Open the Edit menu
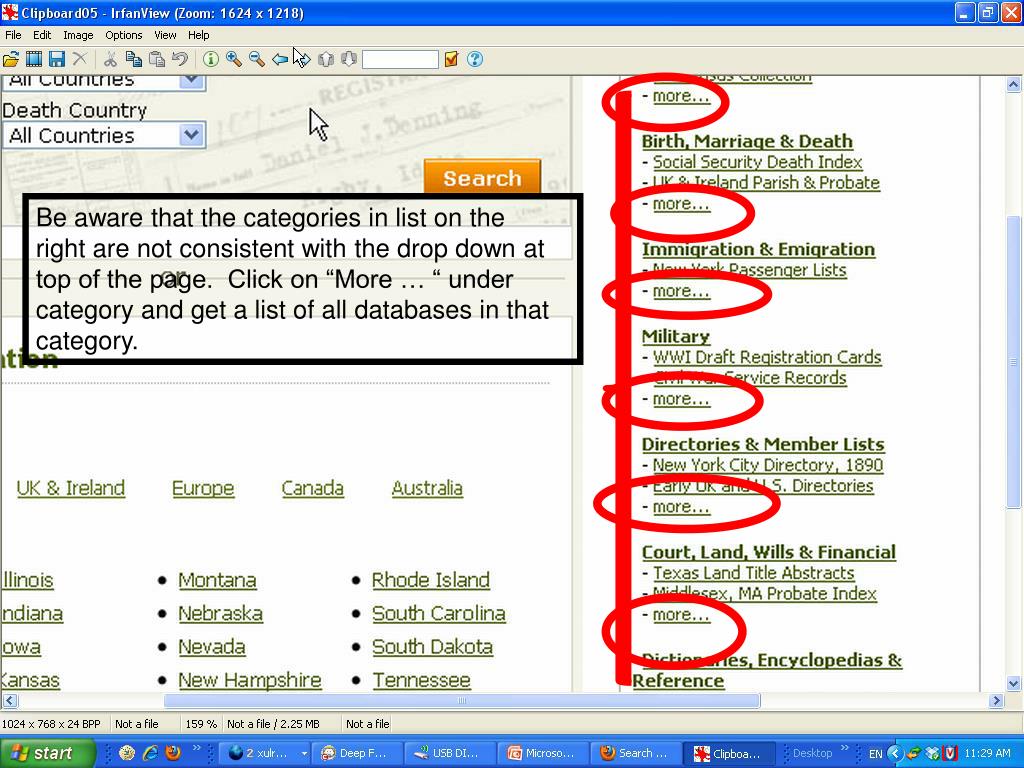This screenshot has height=768, width=1024. tap(42, 35)
